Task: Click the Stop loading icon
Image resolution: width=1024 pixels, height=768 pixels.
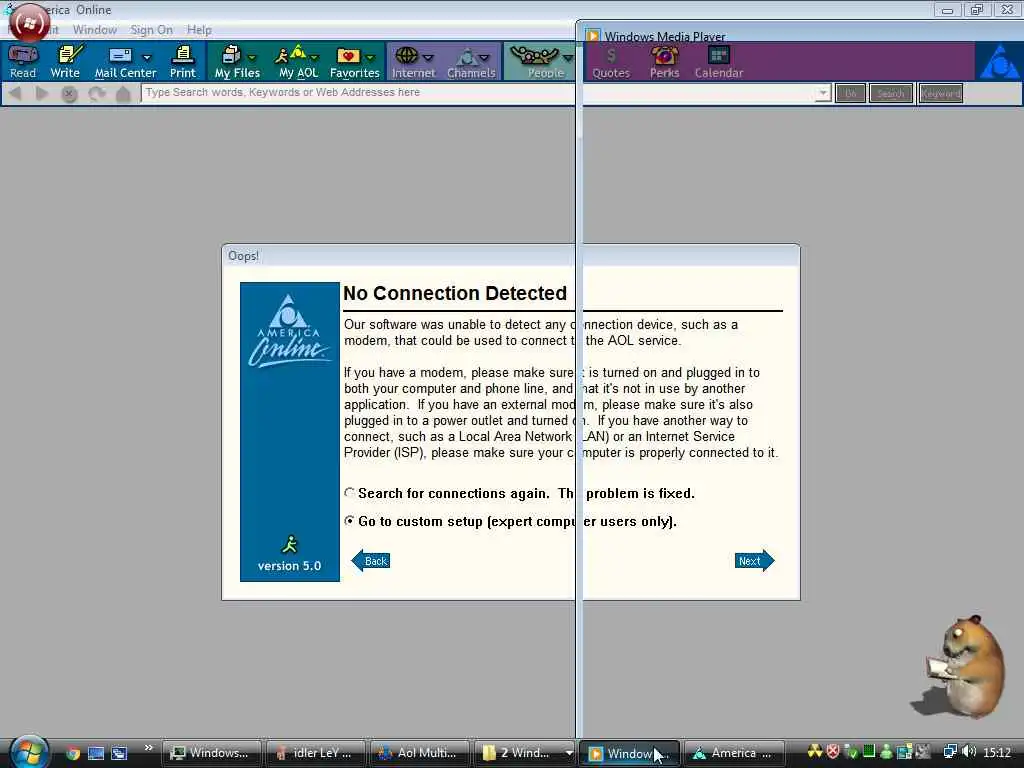Action: (69, 94)
